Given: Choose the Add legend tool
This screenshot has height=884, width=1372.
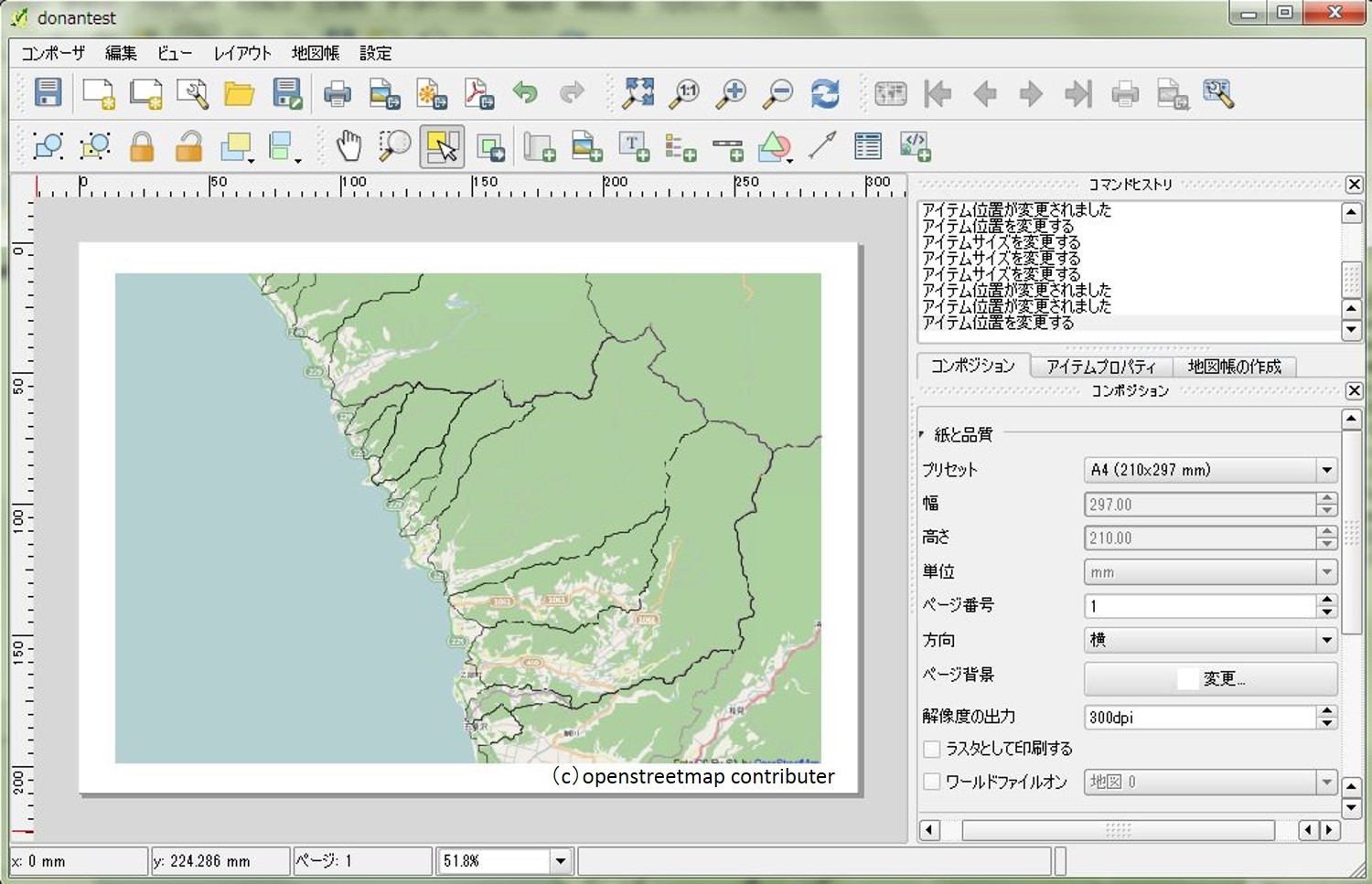Looking at the screenshot, I should pos(681,146).
